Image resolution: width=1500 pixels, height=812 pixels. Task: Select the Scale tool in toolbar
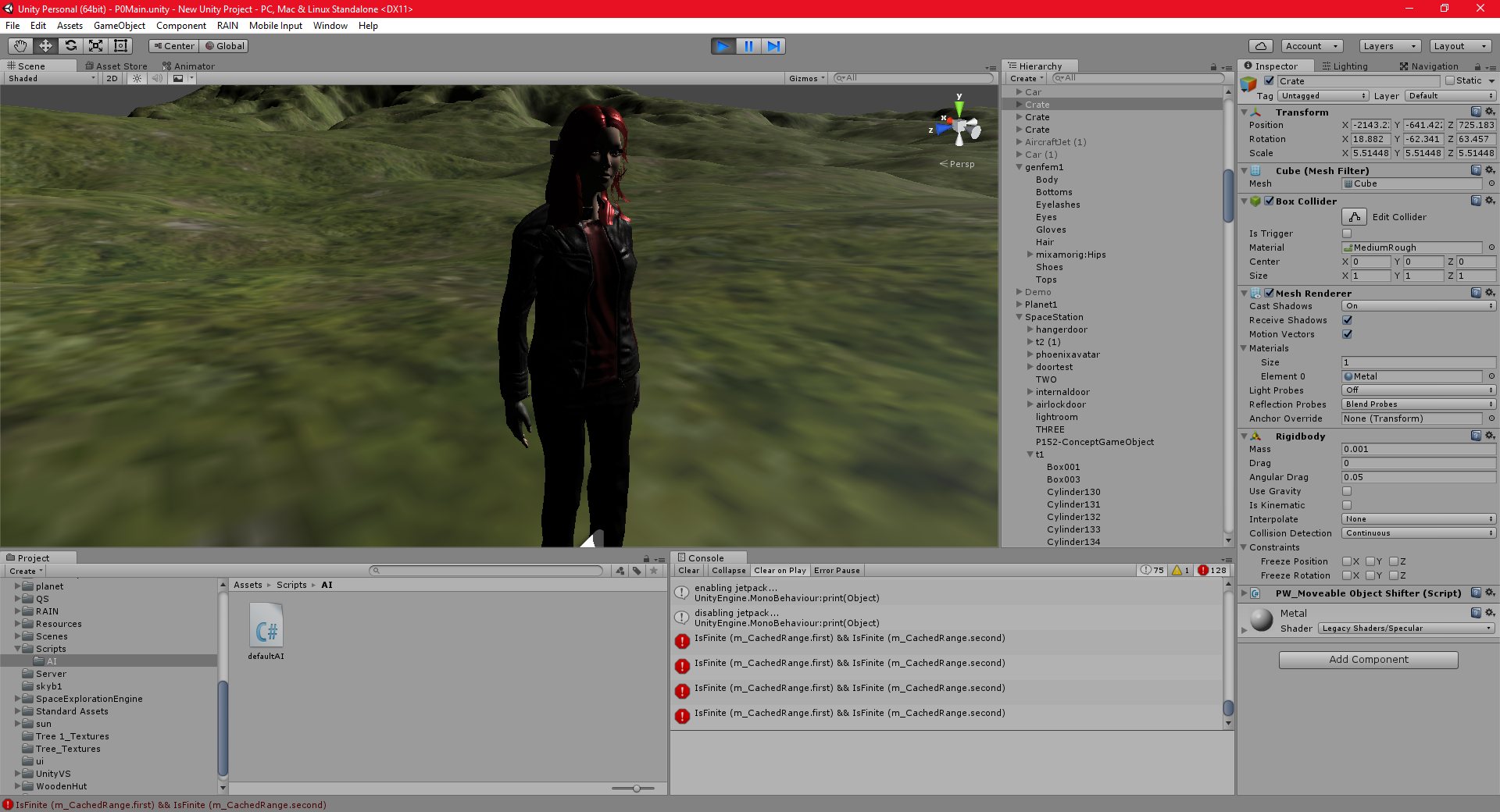coord(95,46)
